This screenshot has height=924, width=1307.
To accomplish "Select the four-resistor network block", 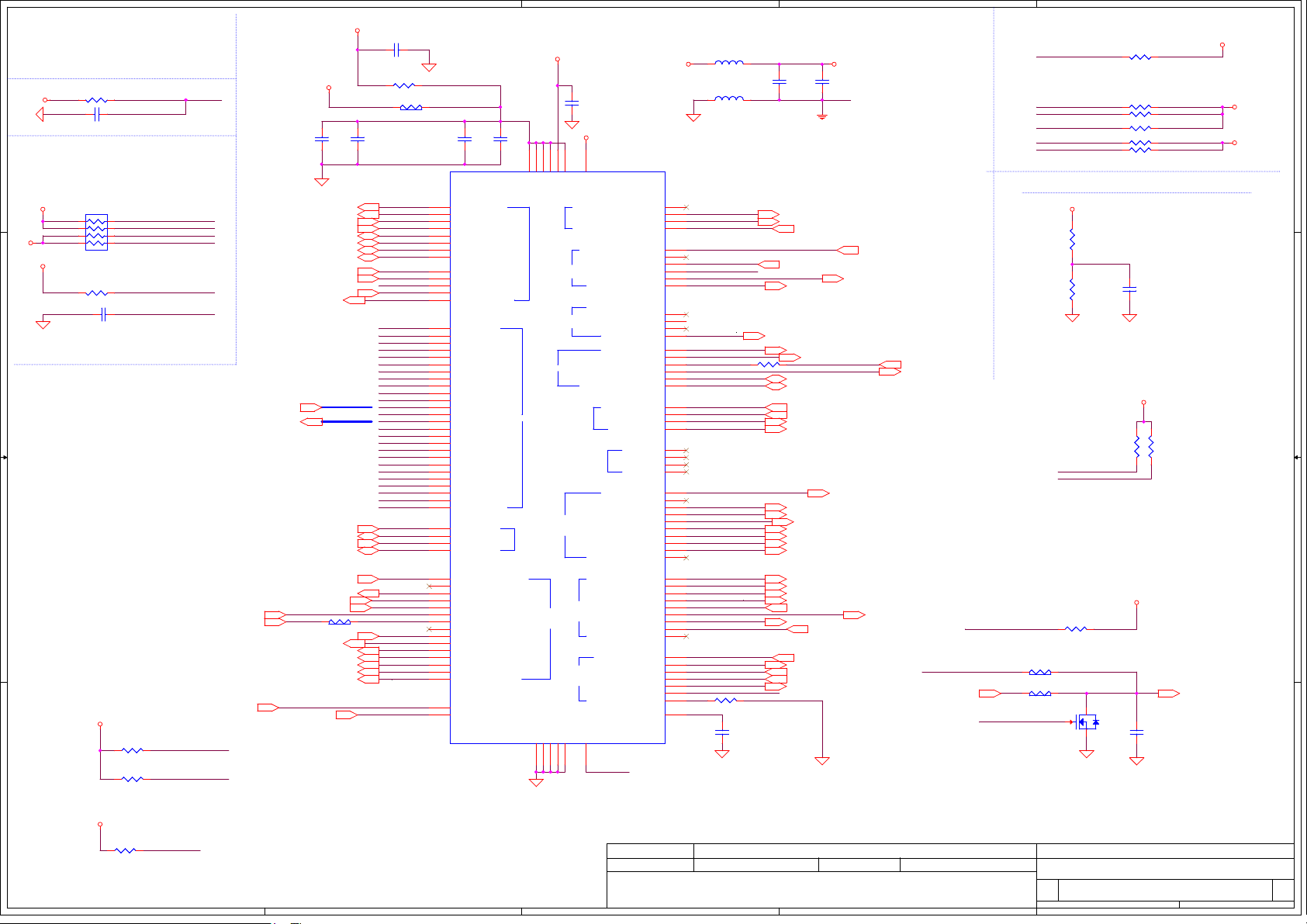I will 96,232.
